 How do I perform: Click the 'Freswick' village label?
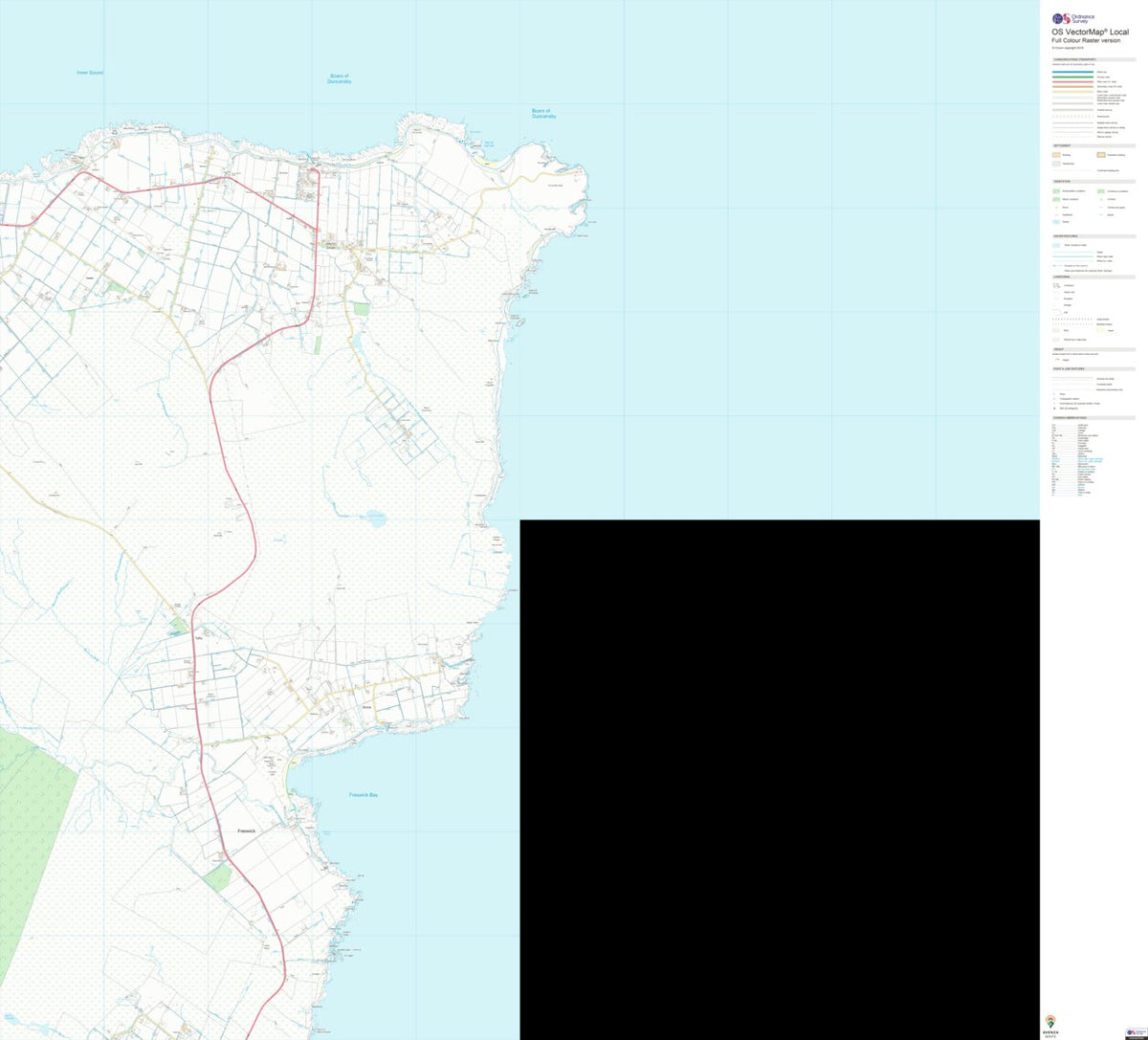pos(246,830)
